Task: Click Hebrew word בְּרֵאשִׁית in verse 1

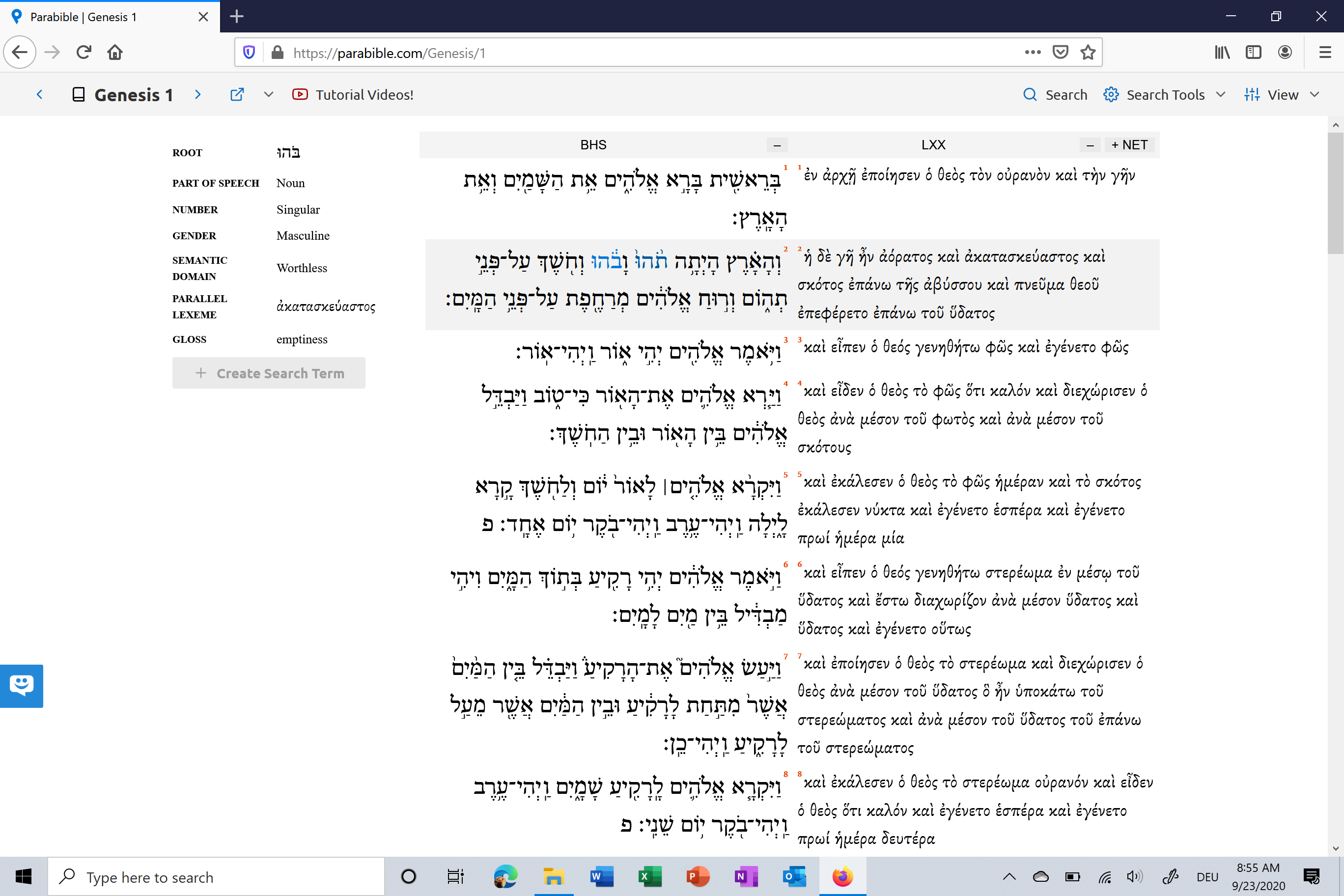Action: click(x=745, y=180)
